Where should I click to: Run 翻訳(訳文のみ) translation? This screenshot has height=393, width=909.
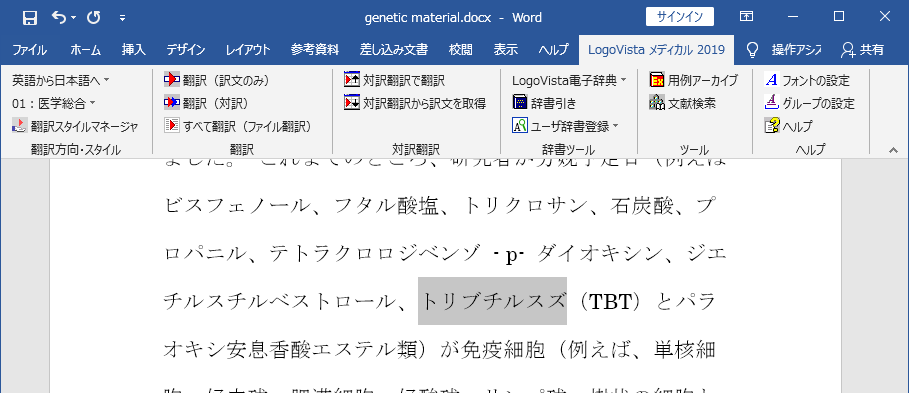click(x=217, y=80)
